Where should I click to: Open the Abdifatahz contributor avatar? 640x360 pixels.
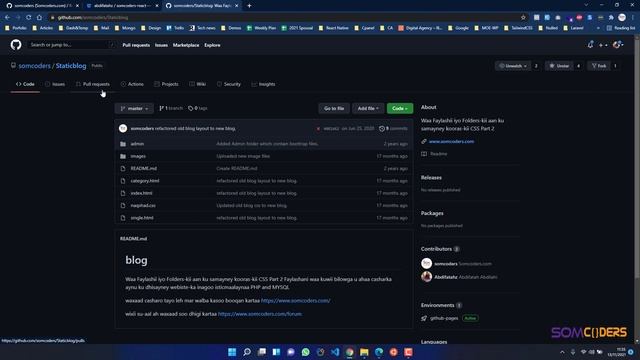[x=427, y=277]
